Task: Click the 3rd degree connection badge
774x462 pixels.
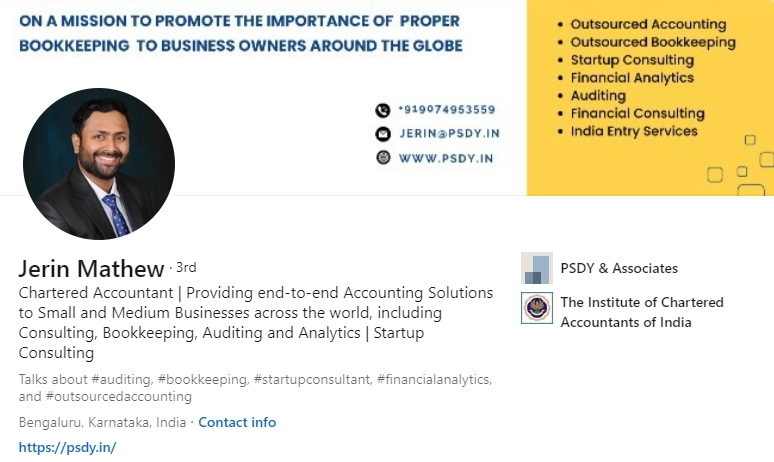Action: point(185,267)
